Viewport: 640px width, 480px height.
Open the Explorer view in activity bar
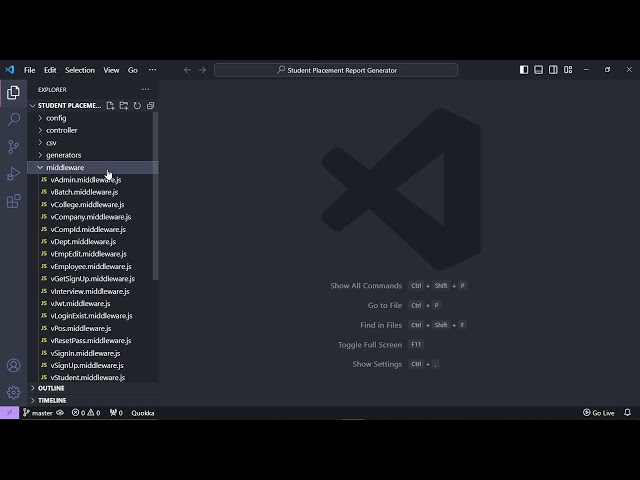(x=13, y=93)
